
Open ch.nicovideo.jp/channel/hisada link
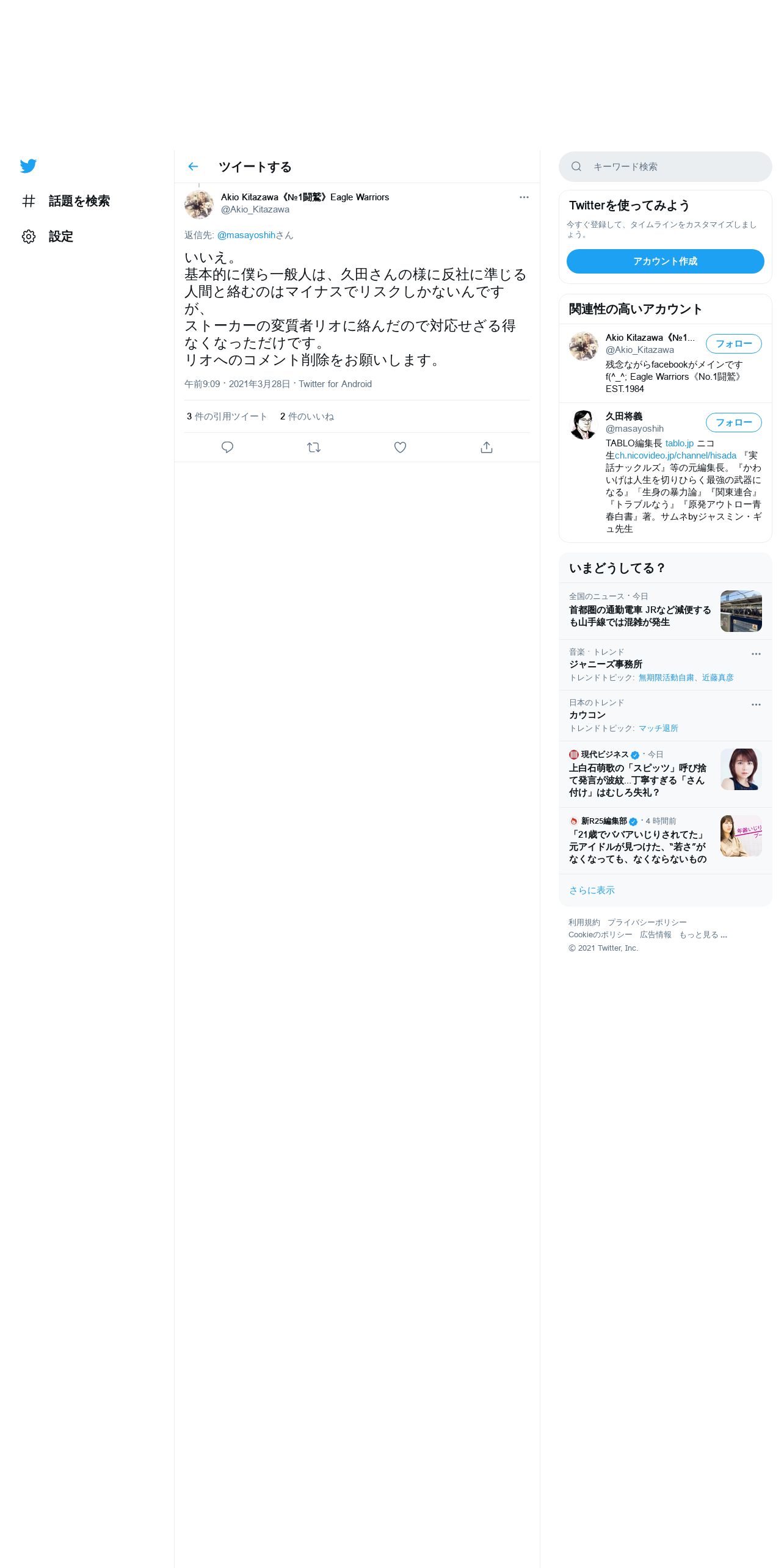[675, 456]
